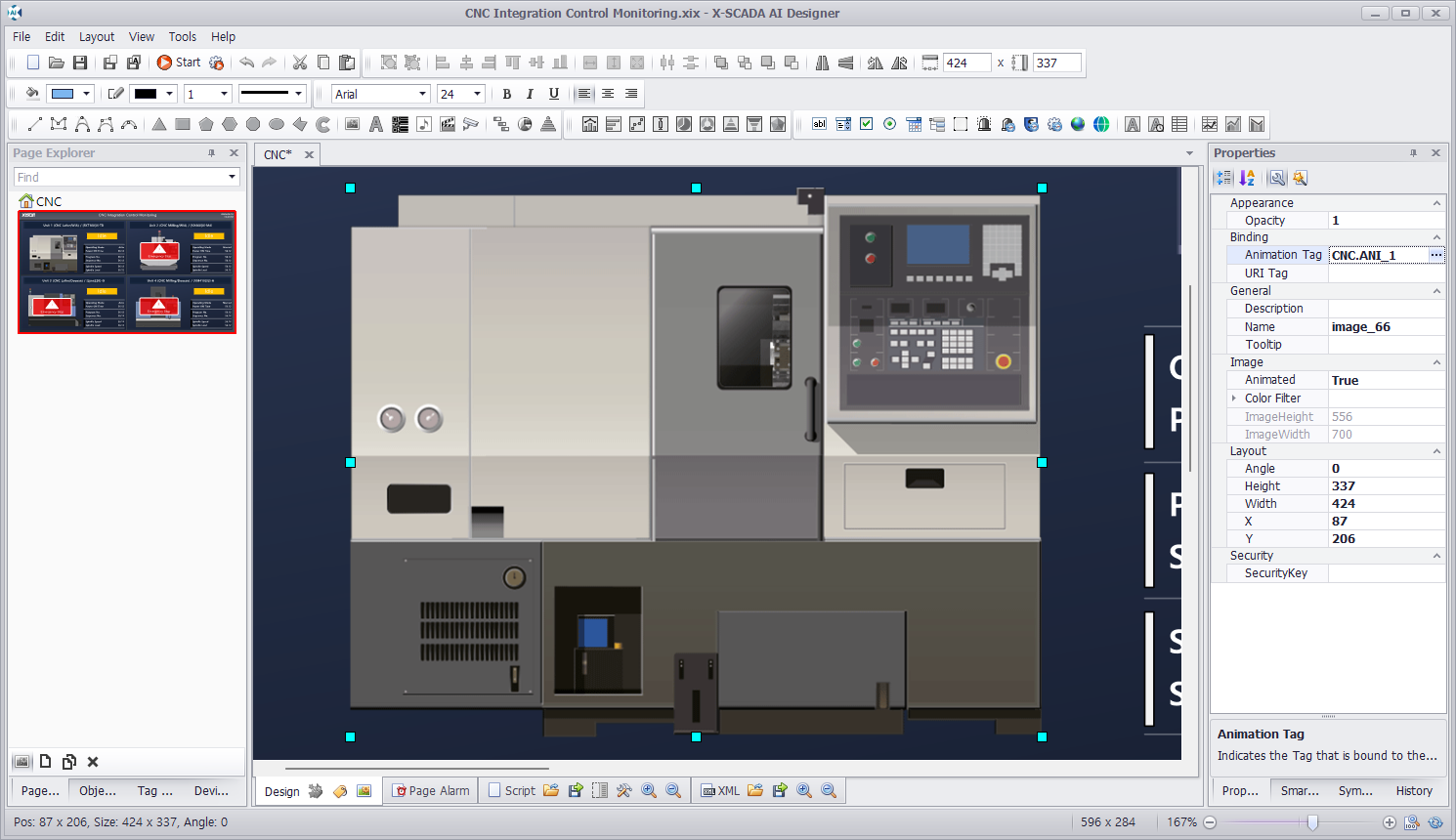
Task: Select the Line drawing tool
Action: pos(34,124)
